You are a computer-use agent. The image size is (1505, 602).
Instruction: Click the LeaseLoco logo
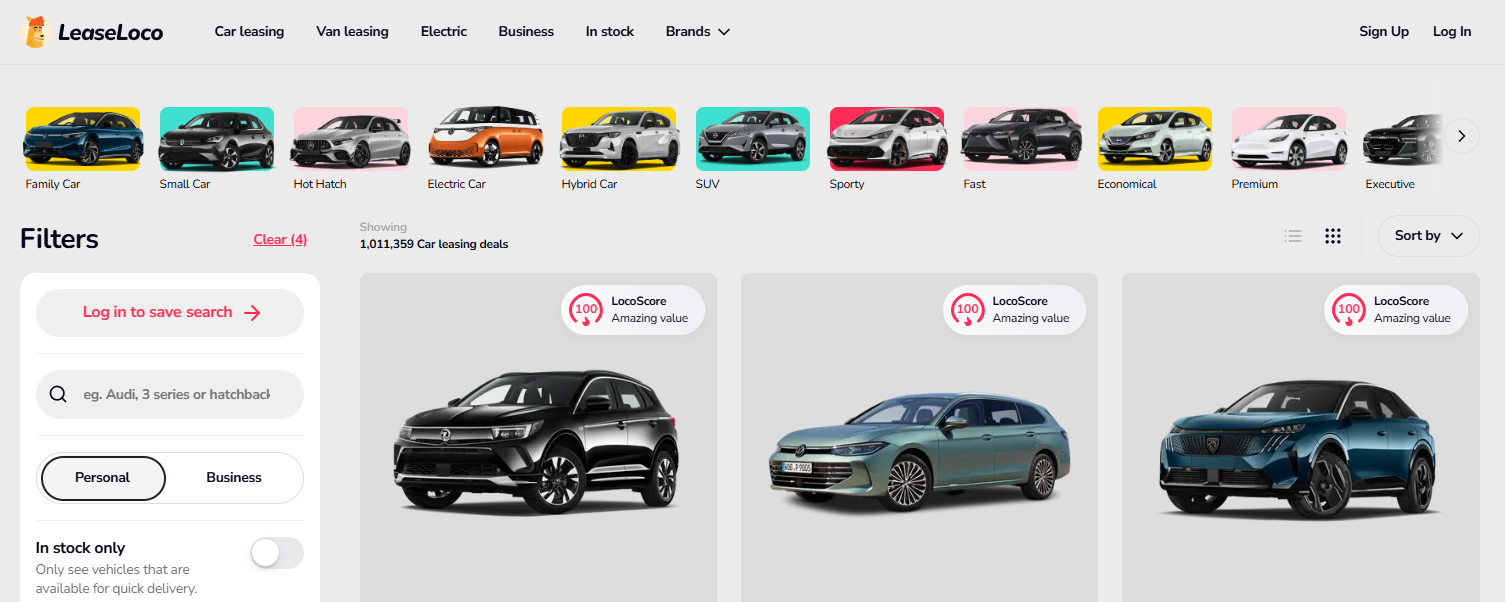click(x=91, y=32)
